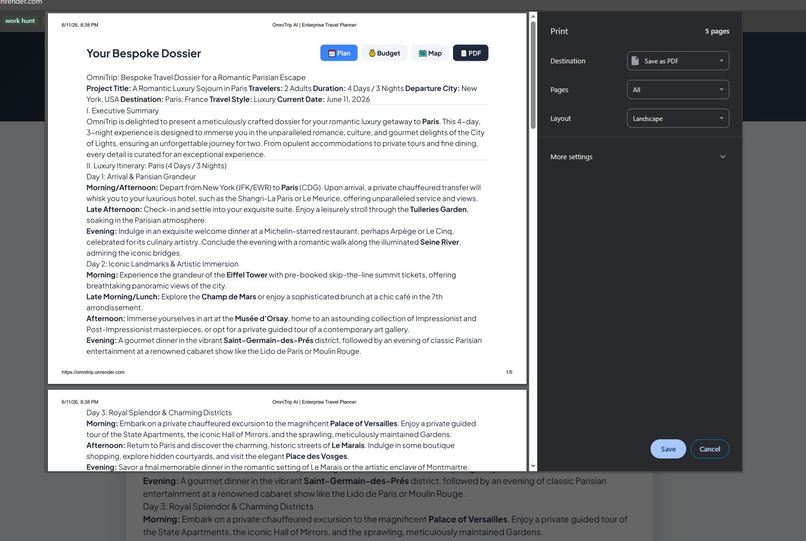Open the Destination dropdown showing Save as PDF

pos(677,61)
